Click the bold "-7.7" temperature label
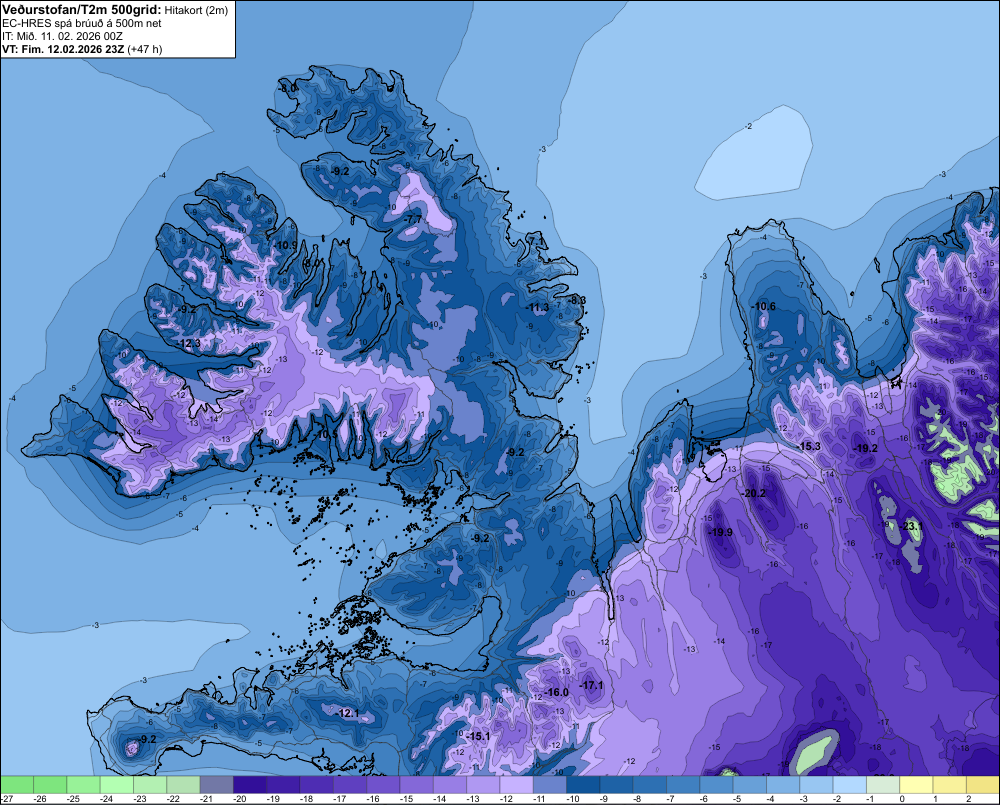The width and height of the screenshot is (1000, 805). (x=413, y=219)
